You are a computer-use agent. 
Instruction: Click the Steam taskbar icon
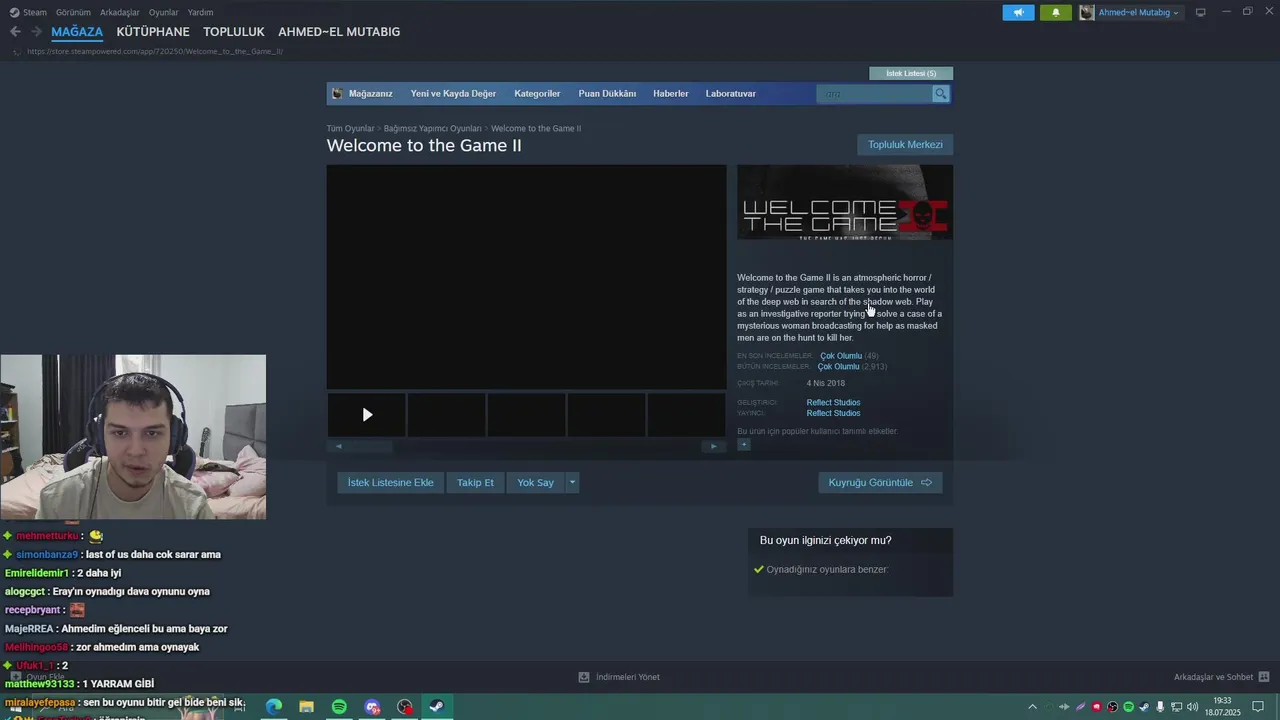(x=437, y=707)
